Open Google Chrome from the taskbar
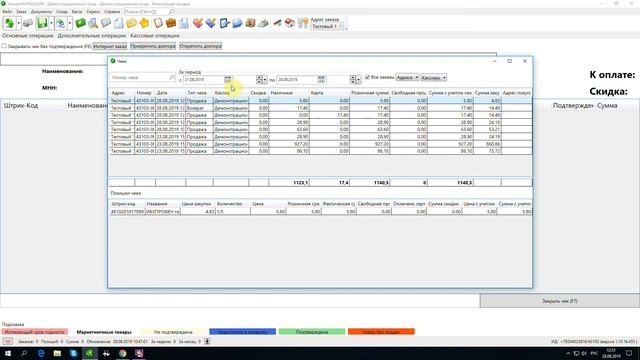Image resolution: width=640 pixels, height=360 pixels. [x=122, y=353]
